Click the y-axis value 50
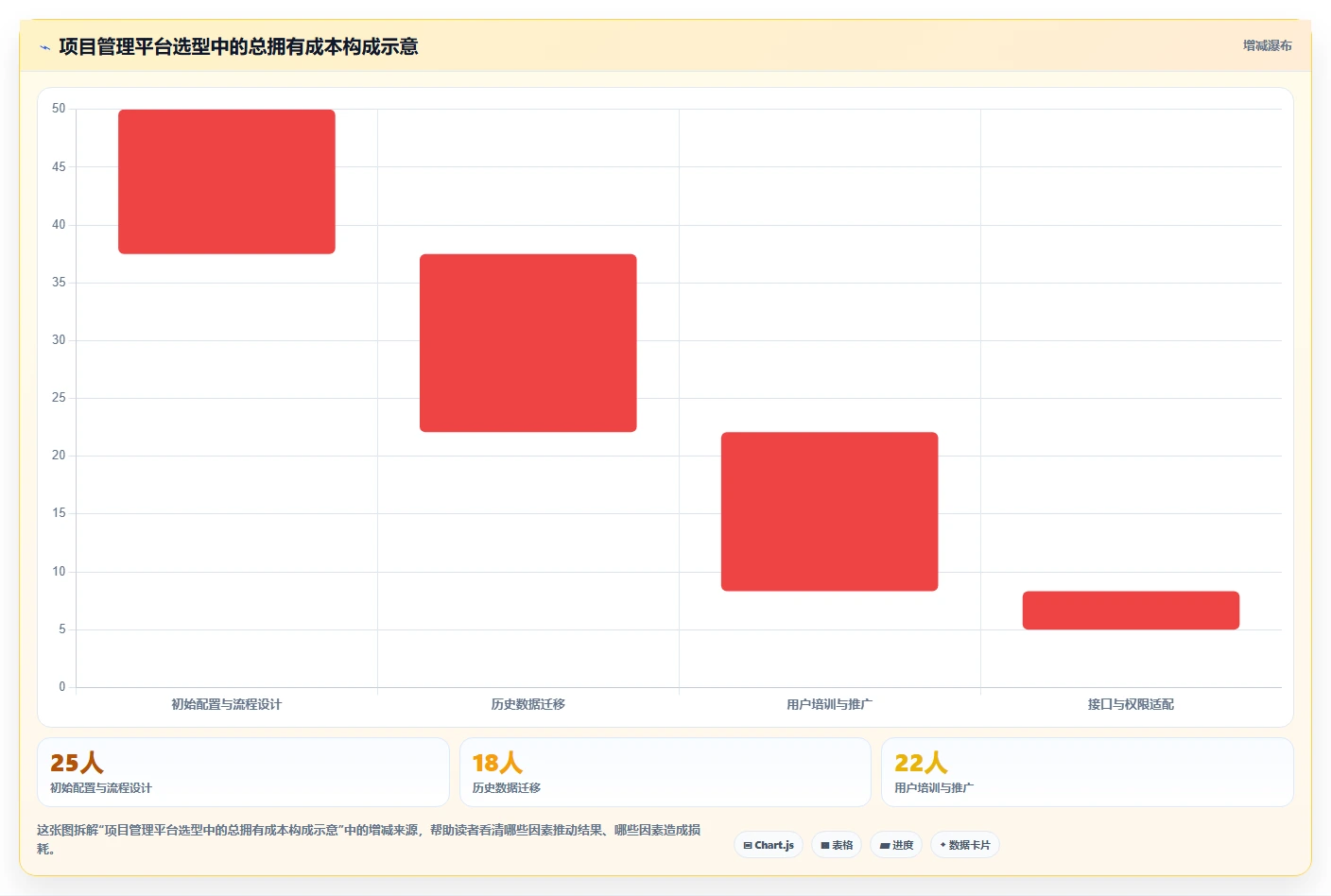Viewport: 1331px width, 896px height. [59, 109]
